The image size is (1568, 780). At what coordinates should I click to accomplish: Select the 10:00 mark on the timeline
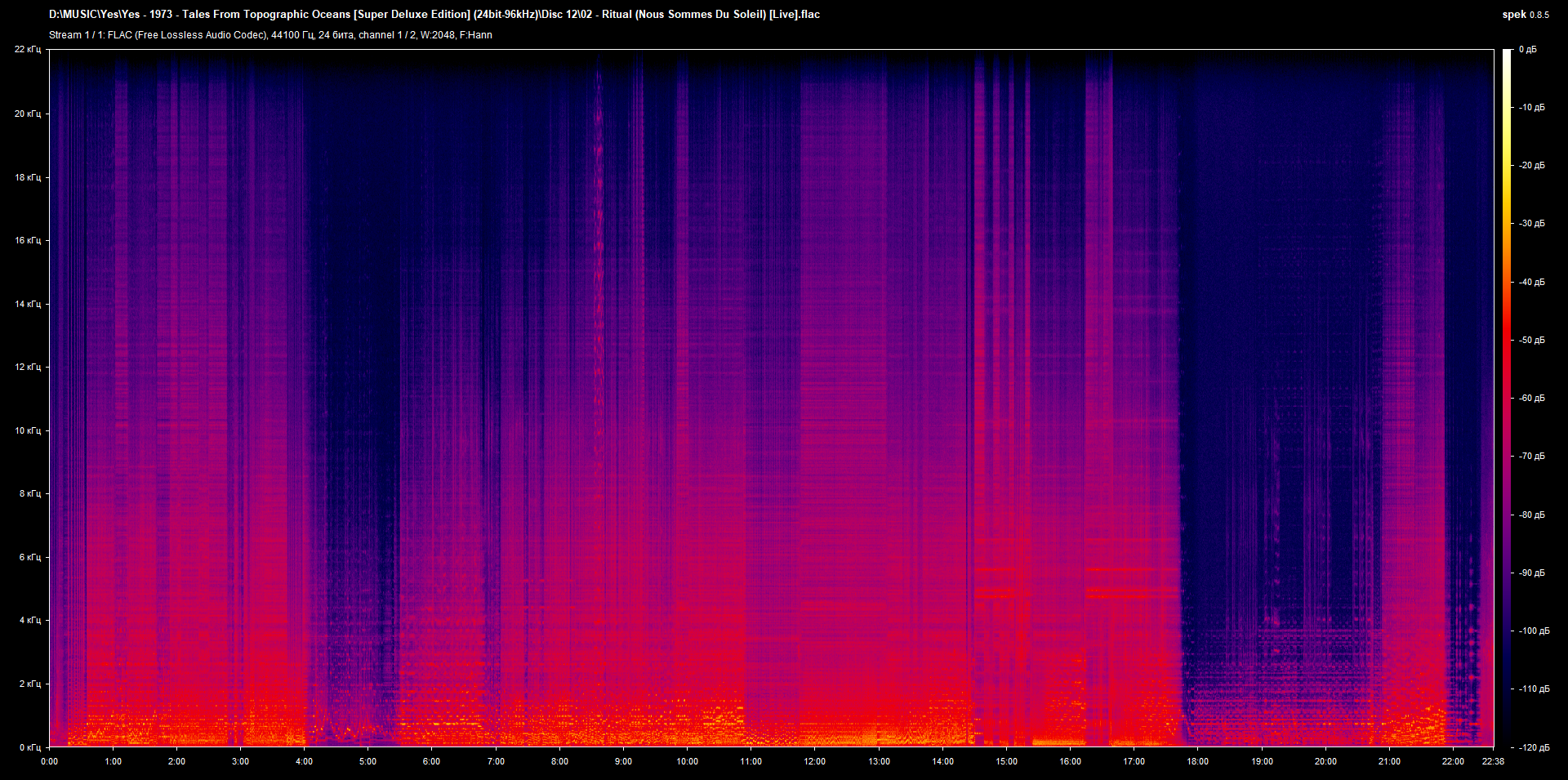coord(687,761)
